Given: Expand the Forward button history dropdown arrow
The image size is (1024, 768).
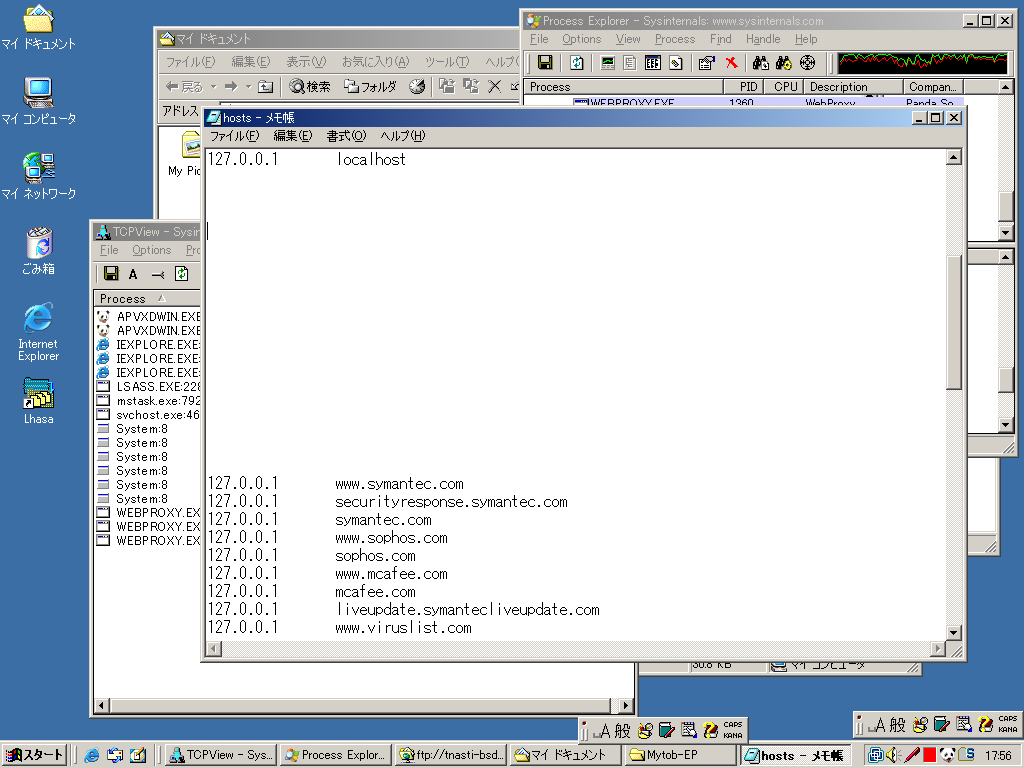Looking at the screenshot, I should (x=248, y=87).
